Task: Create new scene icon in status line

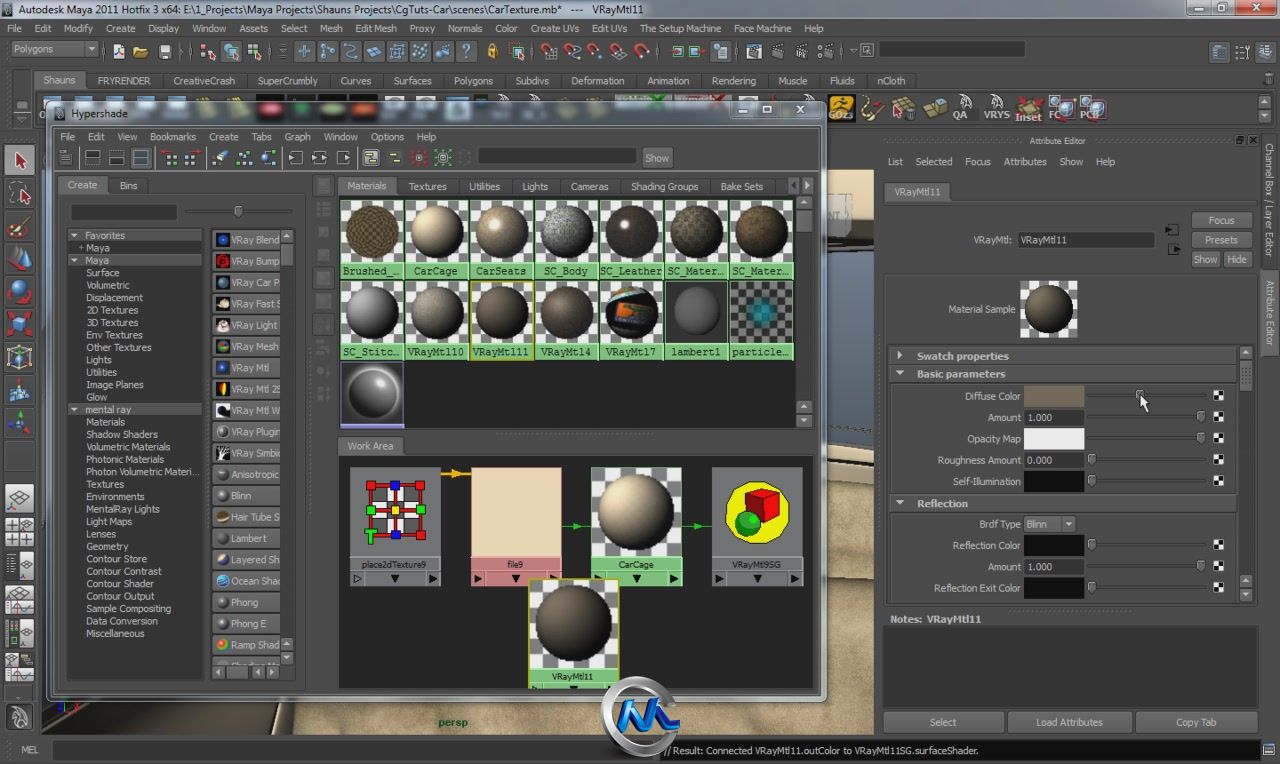Action: (x=119, y=51)
